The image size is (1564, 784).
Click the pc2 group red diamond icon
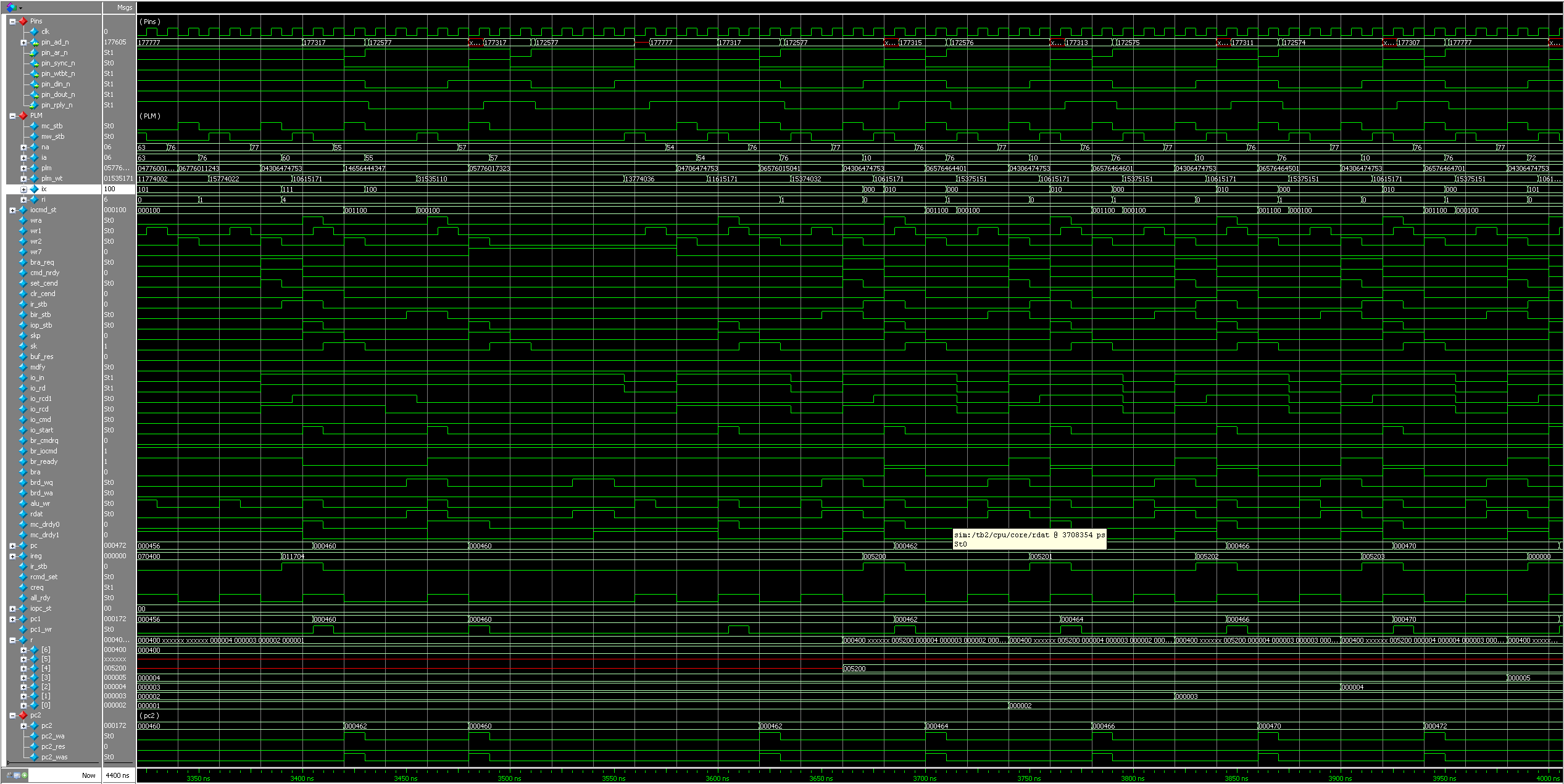(x=23, y=716)
